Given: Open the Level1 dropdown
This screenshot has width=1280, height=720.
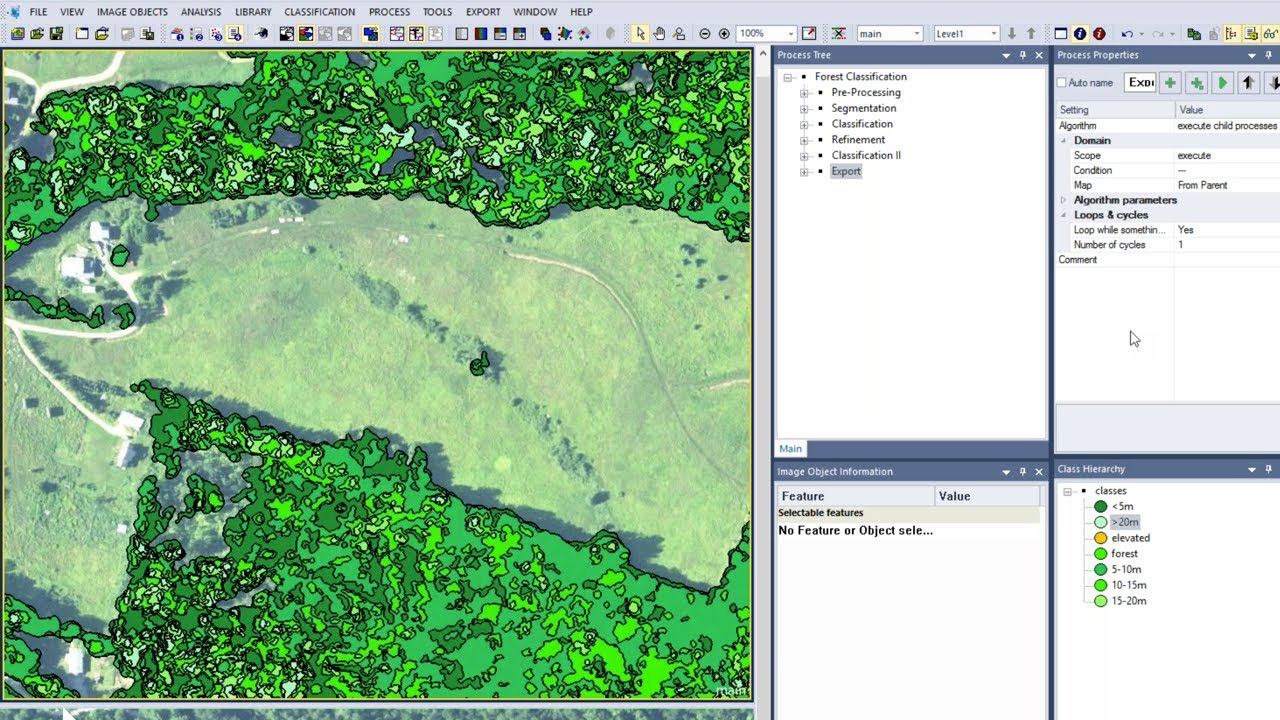Looking at the screenshot, I should click(x=993, y=34).
